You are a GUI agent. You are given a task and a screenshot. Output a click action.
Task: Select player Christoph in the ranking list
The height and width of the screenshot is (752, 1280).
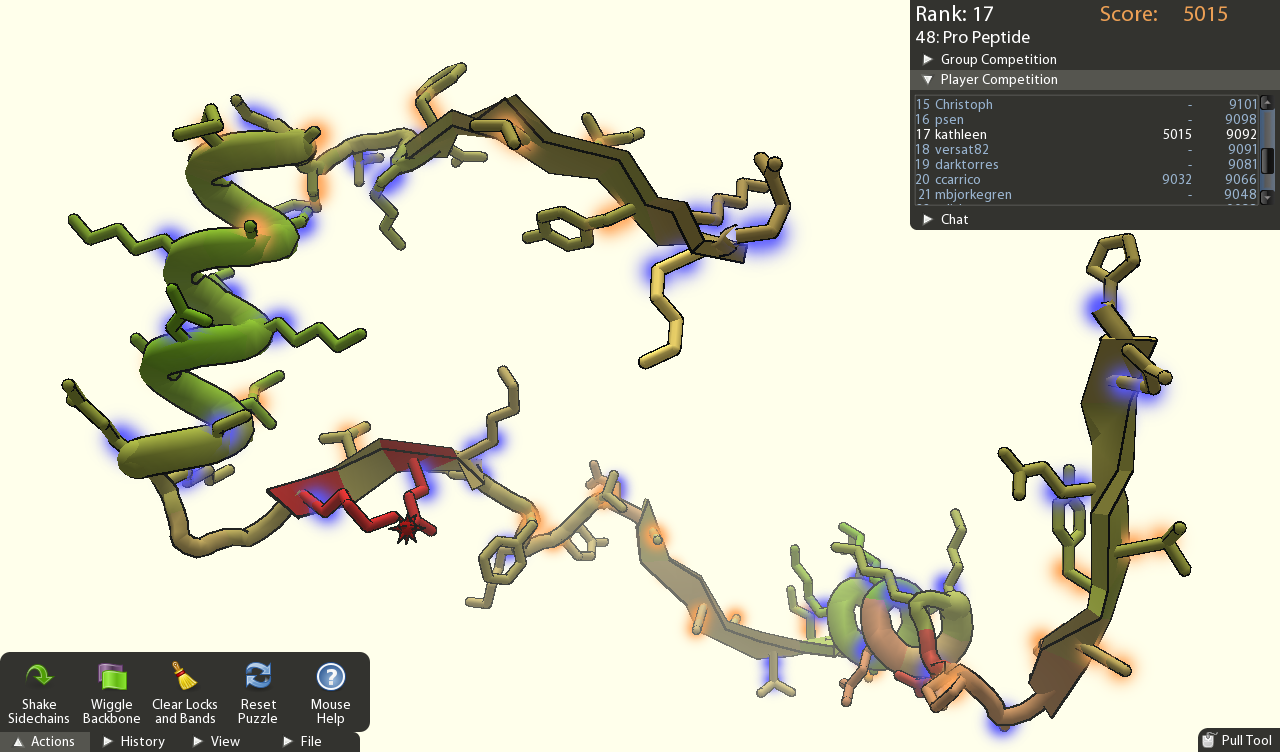point(963,104)
